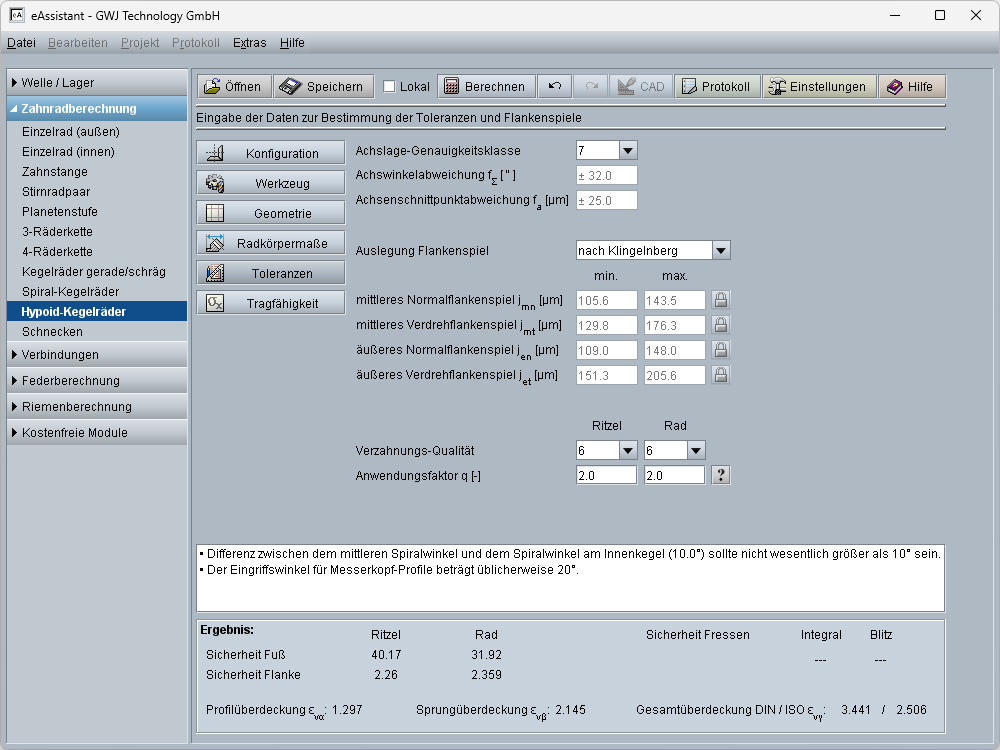Open the Extras menu

(x=249, y=43)
